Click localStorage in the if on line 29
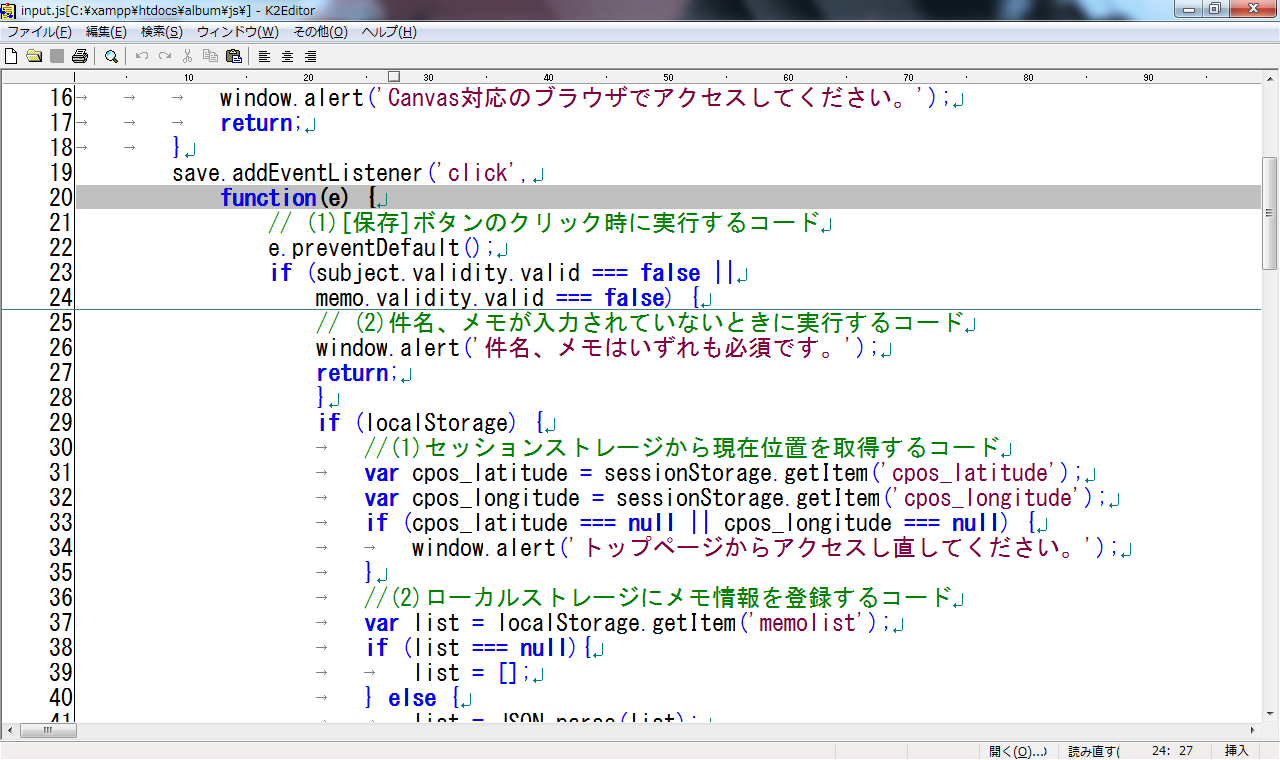Viewport: 1280px width, 760px height. pyautogui.click(x=436, y=423)
